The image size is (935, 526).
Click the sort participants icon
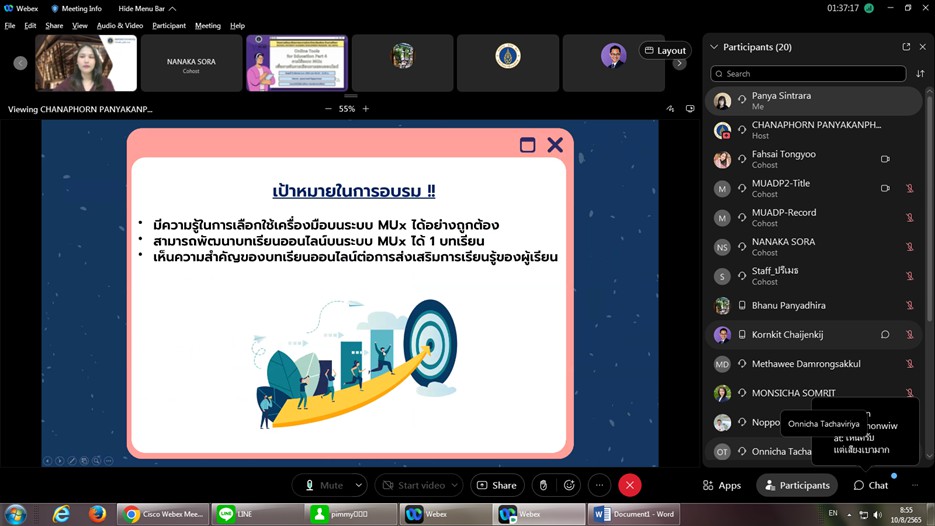pos(920,74)
